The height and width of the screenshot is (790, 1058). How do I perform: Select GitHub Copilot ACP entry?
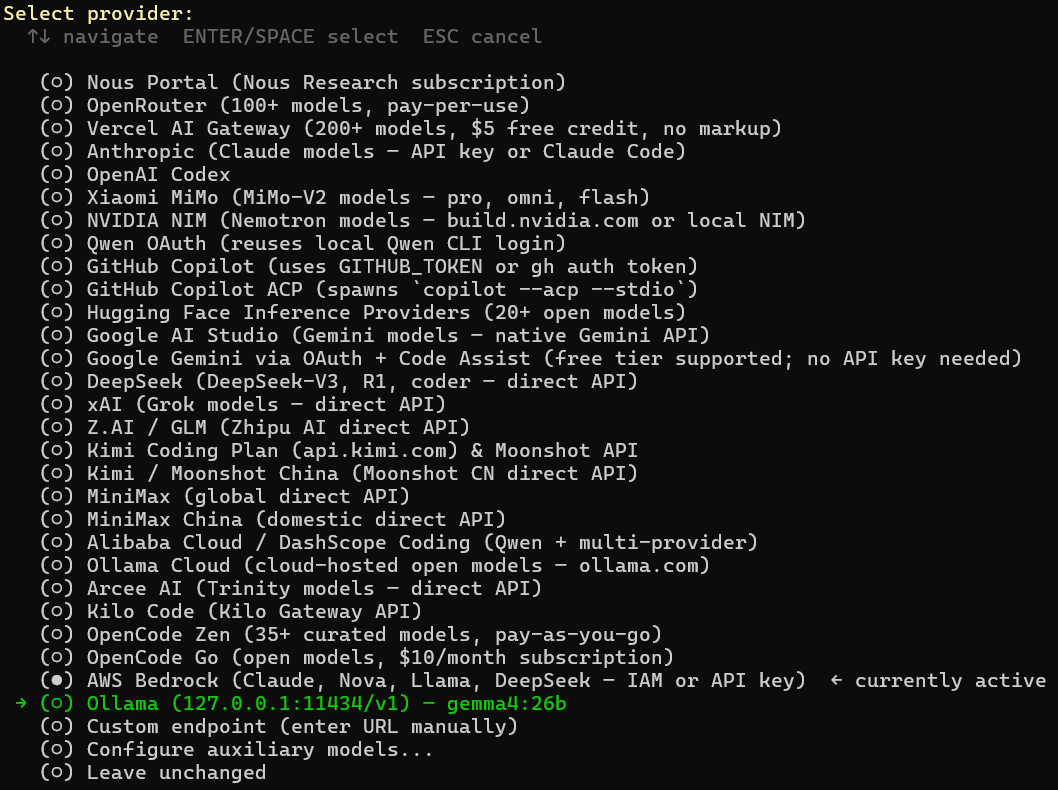57,290
